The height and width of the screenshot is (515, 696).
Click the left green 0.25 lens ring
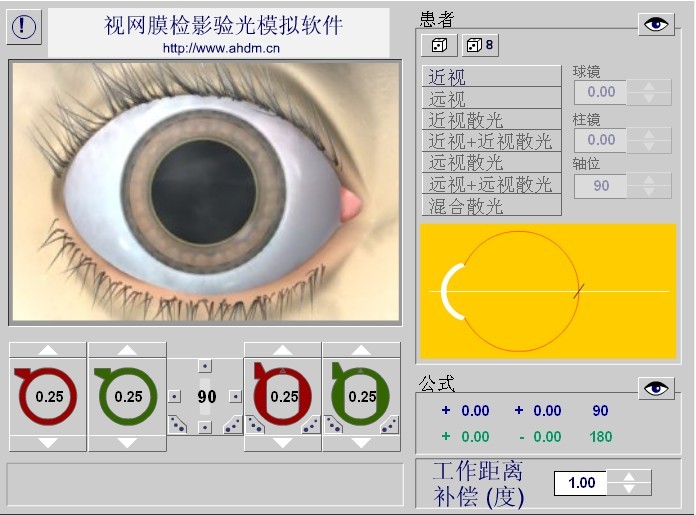[x=127, y=396]
